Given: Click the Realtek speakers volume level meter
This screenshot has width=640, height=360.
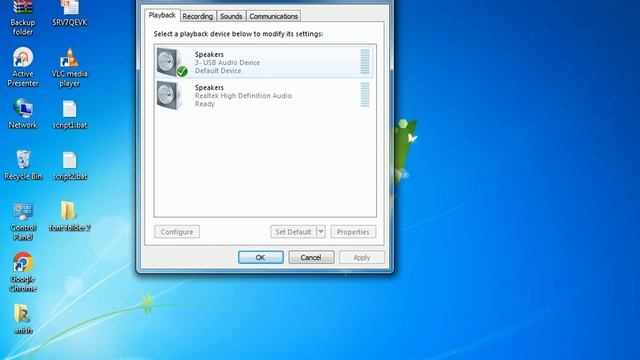Looking at the screenshot, I should [365, 95].
